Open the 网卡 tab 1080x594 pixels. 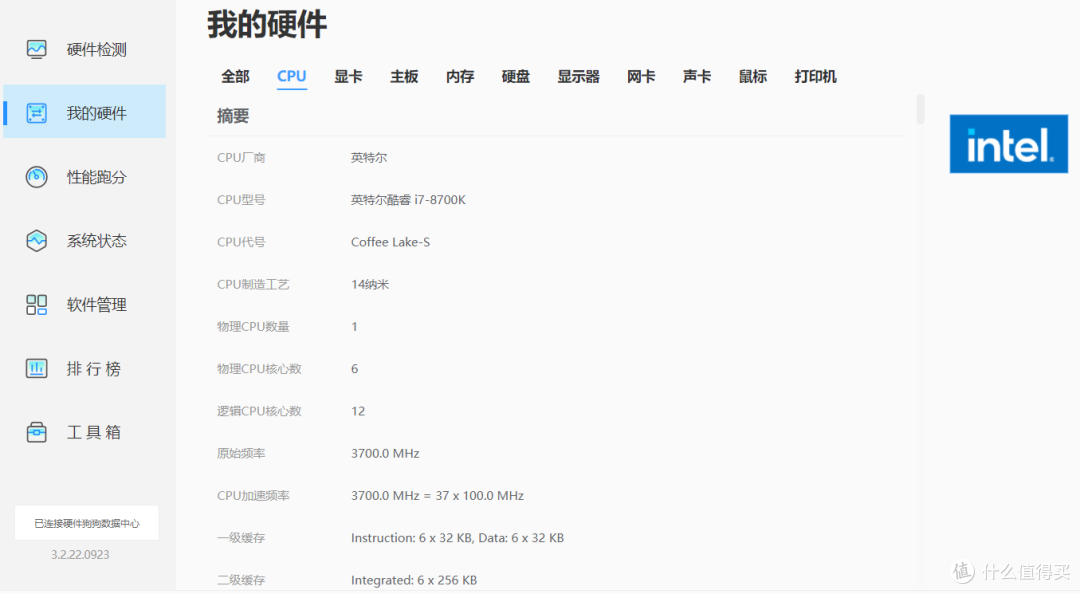click(640, 76)
